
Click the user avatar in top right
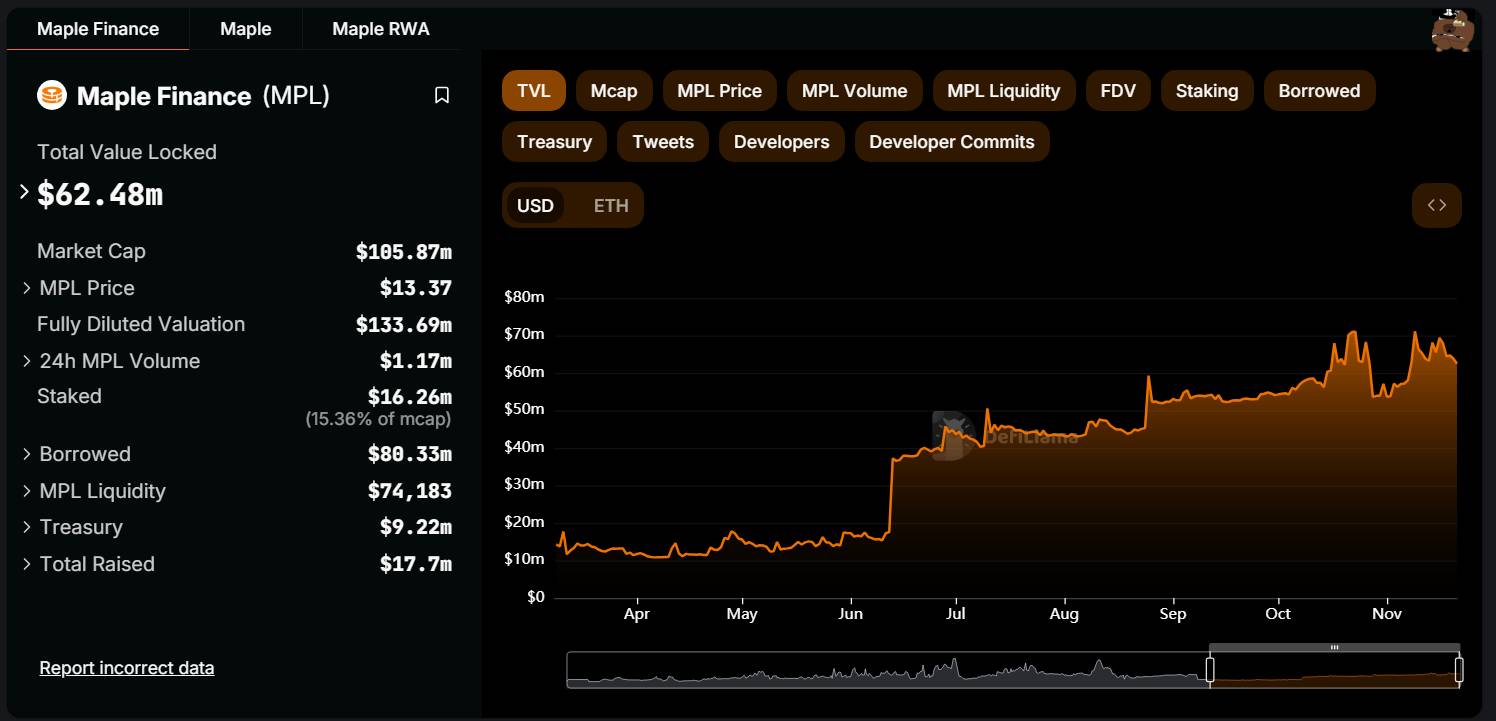pyautogui.click(x=1452, y=30)
